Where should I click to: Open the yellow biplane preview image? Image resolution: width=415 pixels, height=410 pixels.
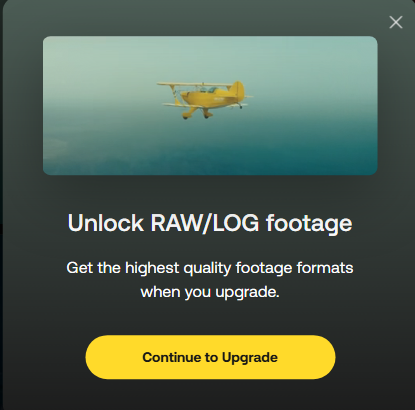tap(210, 105)
